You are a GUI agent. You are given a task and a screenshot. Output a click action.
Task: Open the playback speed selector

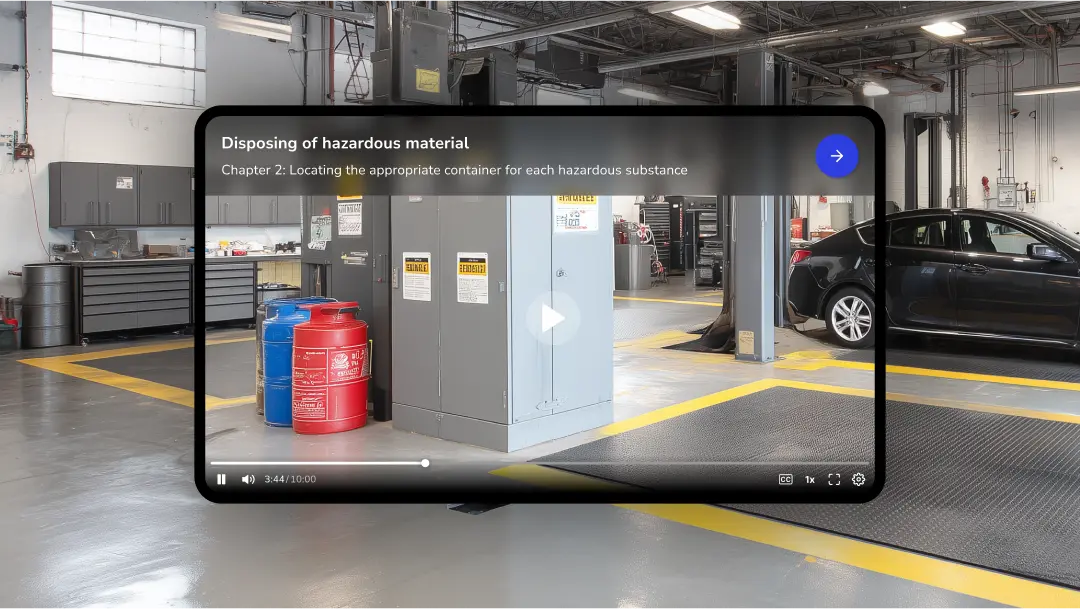(x=809, y=479)
